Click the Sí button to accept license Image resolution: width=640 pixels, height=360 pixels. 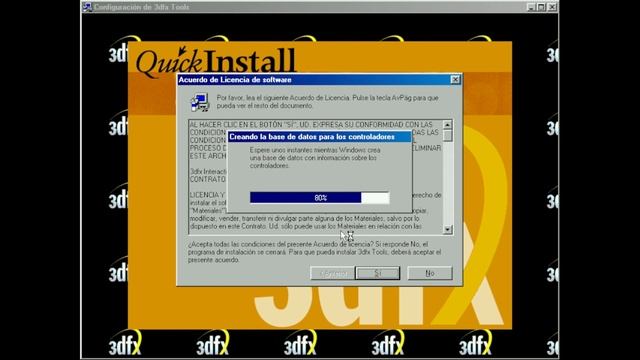click(378, 273)
